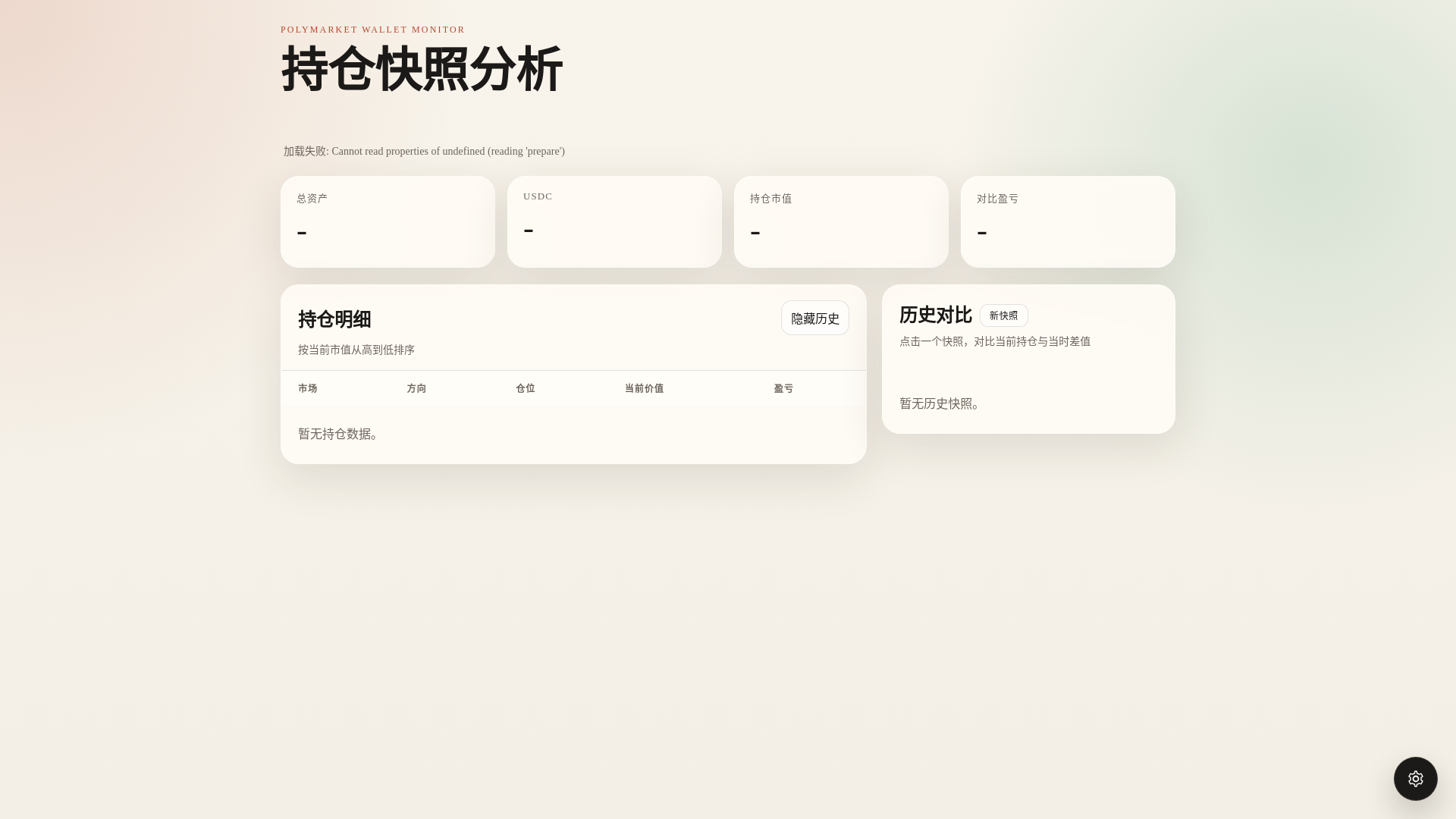Select the 总资产 summary card
This screenshot has height=819, width=1456.
click(388, 221)
